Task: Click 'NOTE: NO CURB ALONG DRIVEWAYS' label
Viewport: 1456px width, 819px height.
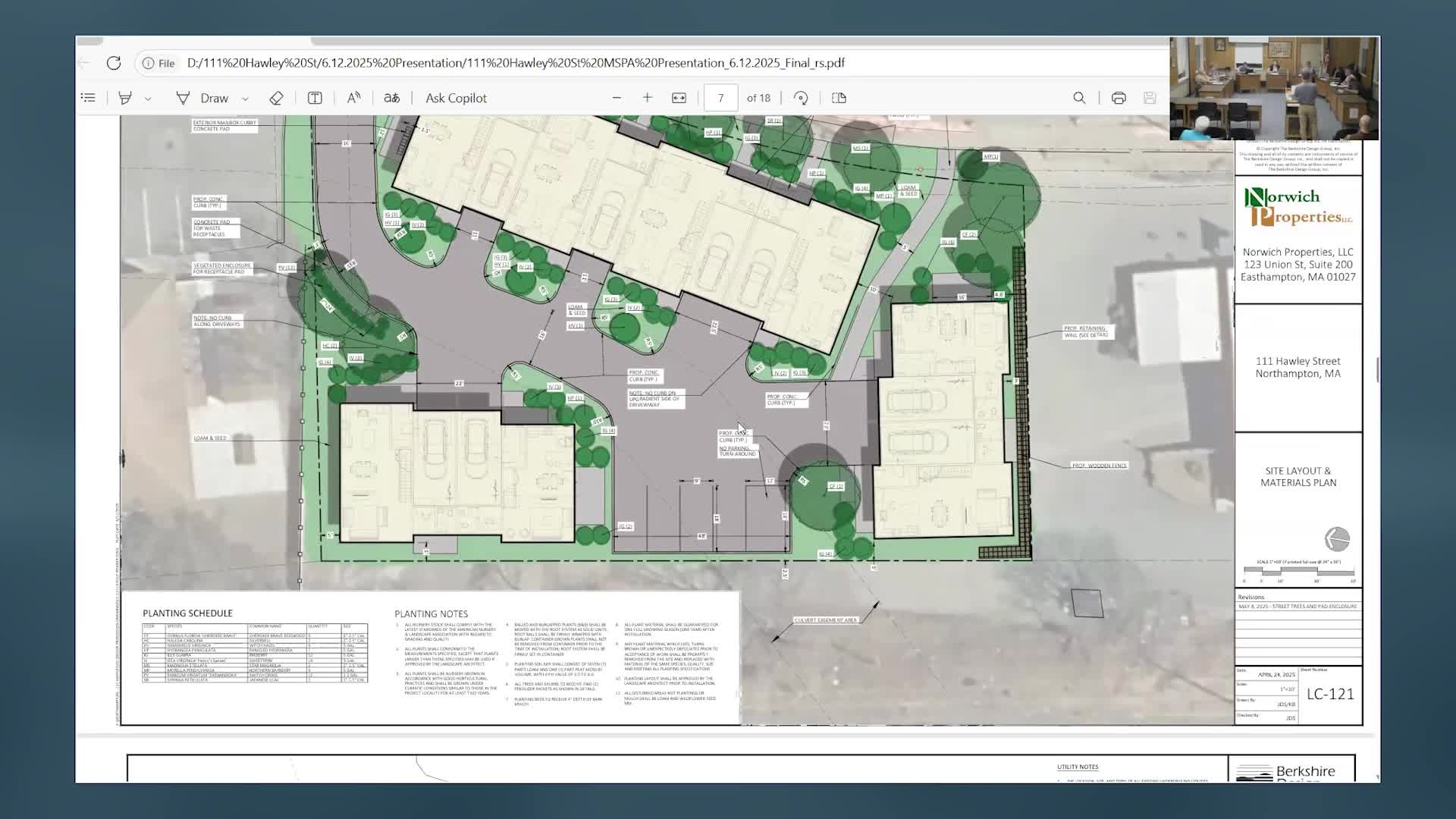Action: tap(216, 321)
